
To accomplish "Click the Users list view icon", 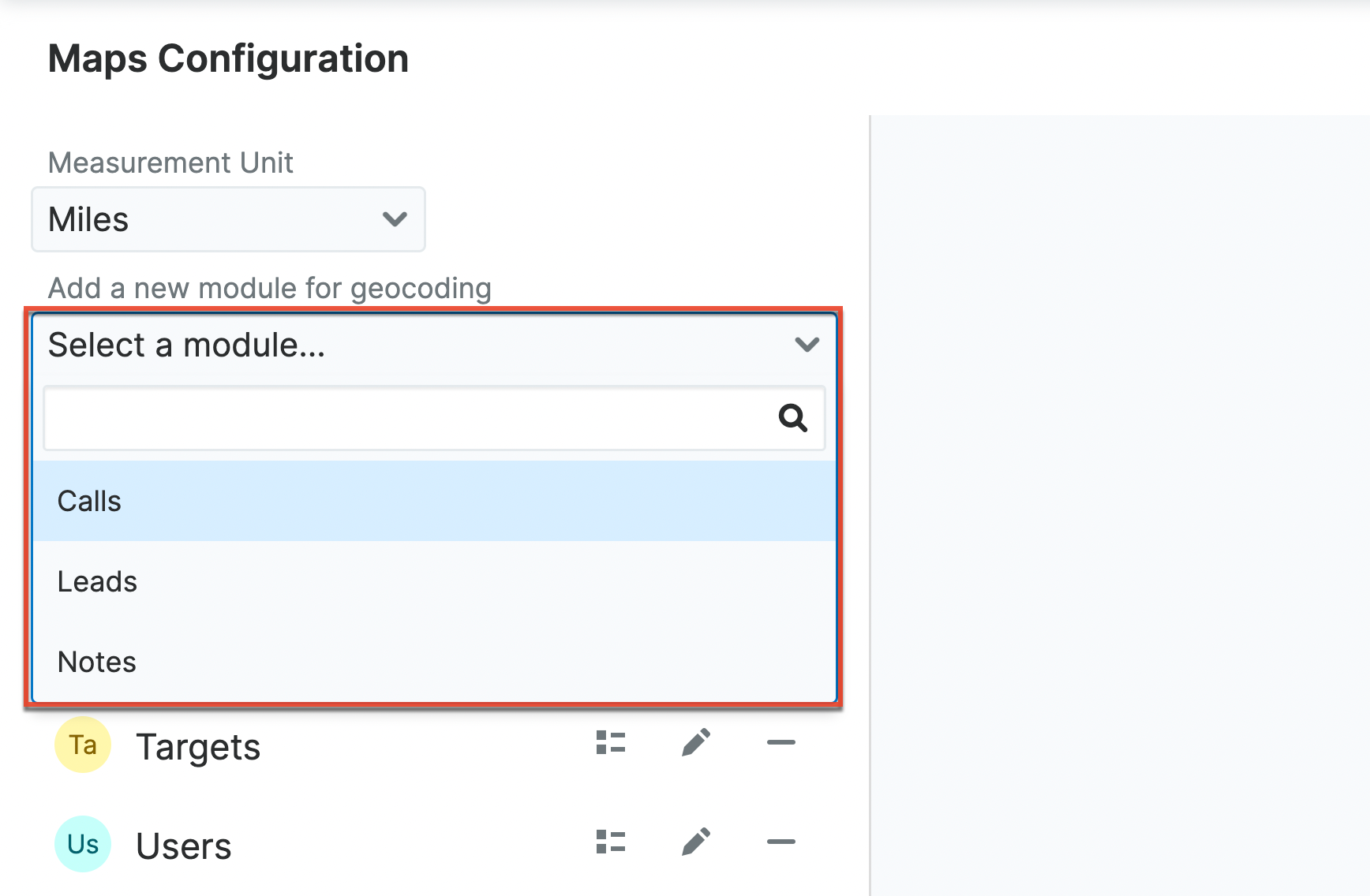I will click(x=611, y=842).
